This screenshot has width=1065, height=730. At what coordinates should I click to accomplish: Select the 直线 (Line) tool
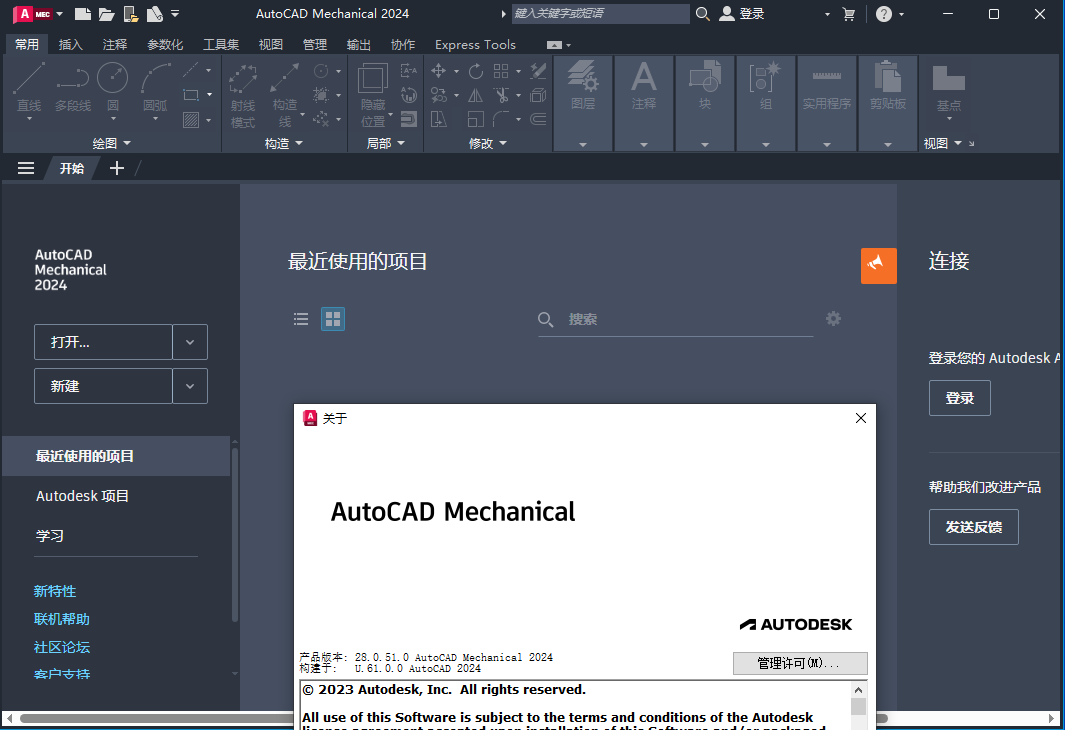click(x=29, y=86)
